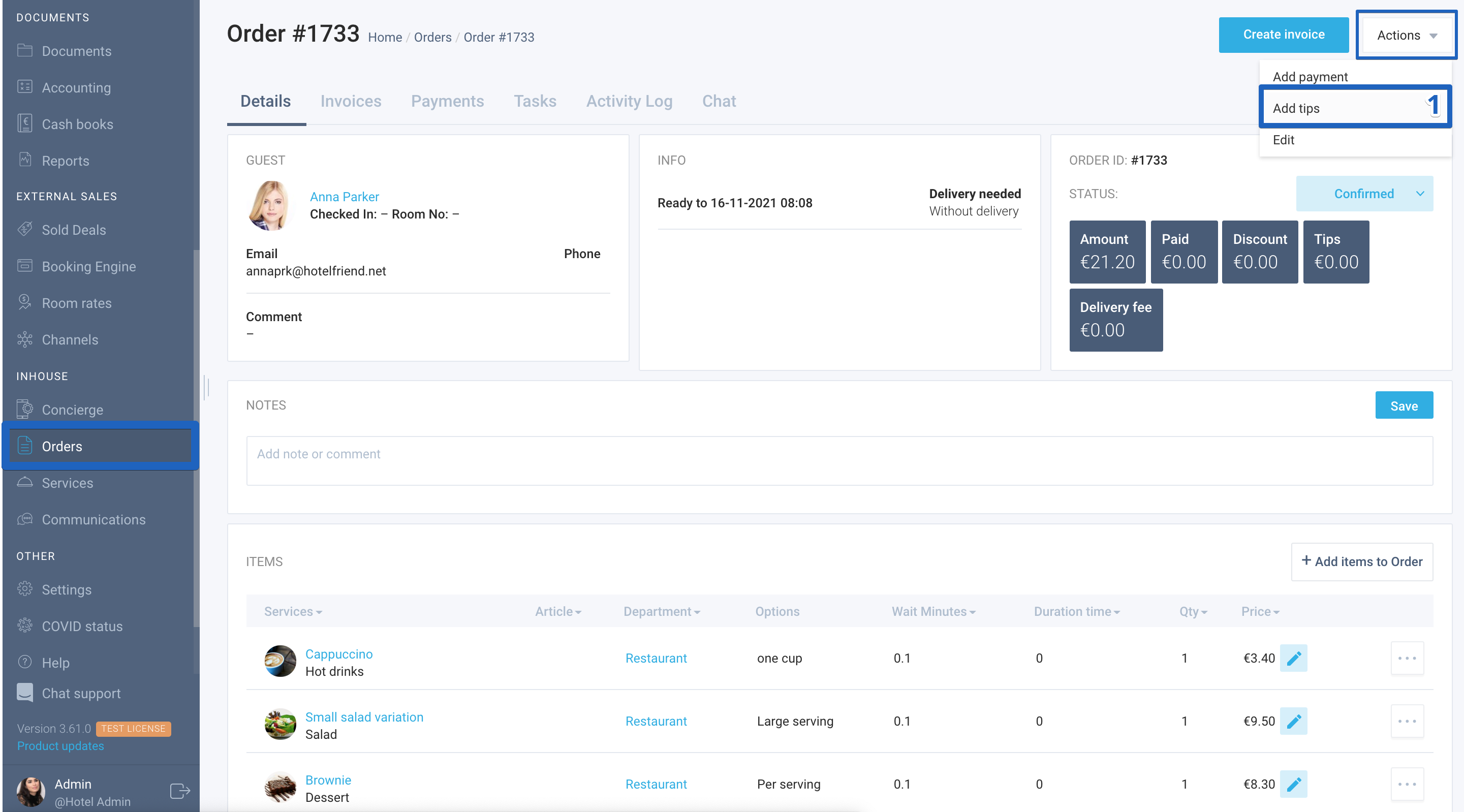1464x812 pixels.
Task: Go to Home breadcrumb link
Action: click(x=385, y=38)
